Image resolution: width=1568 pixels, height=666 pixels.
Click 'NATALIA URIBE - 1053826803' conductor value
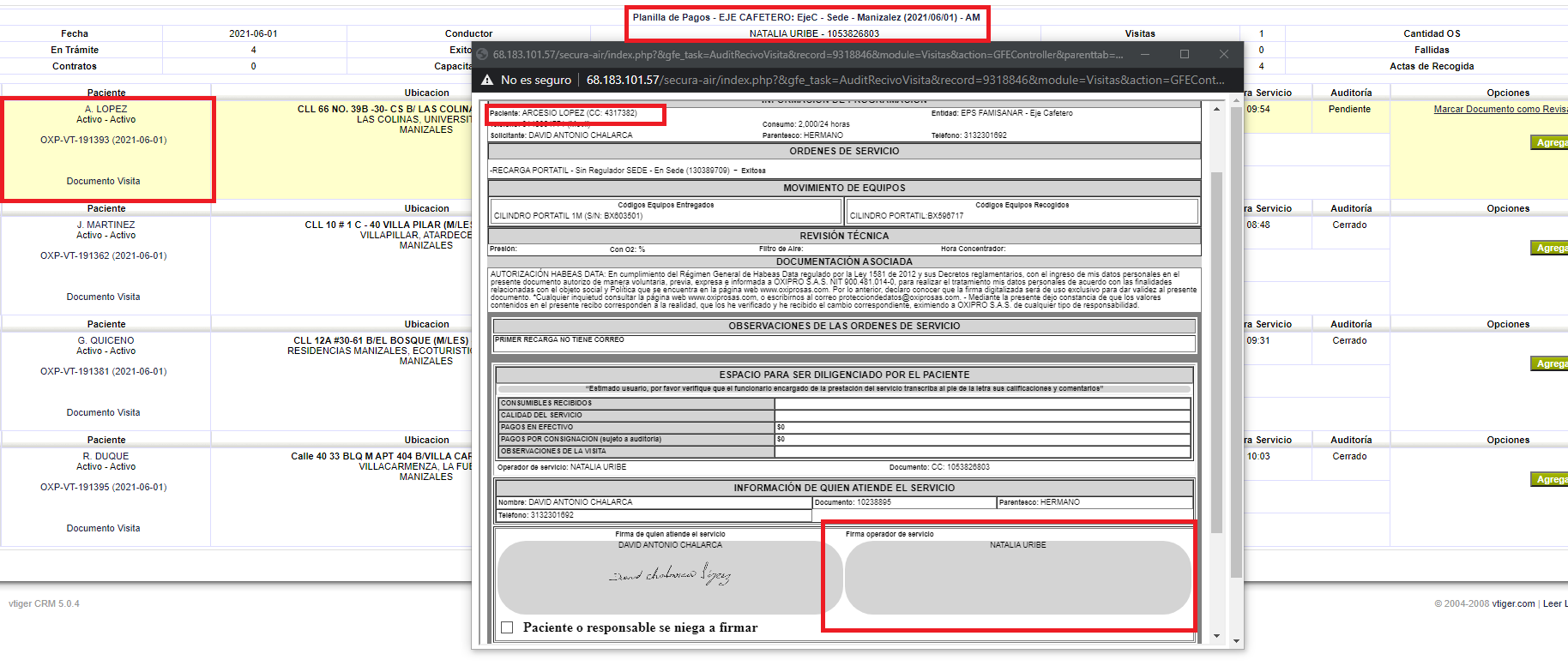[x=814, y=33]
